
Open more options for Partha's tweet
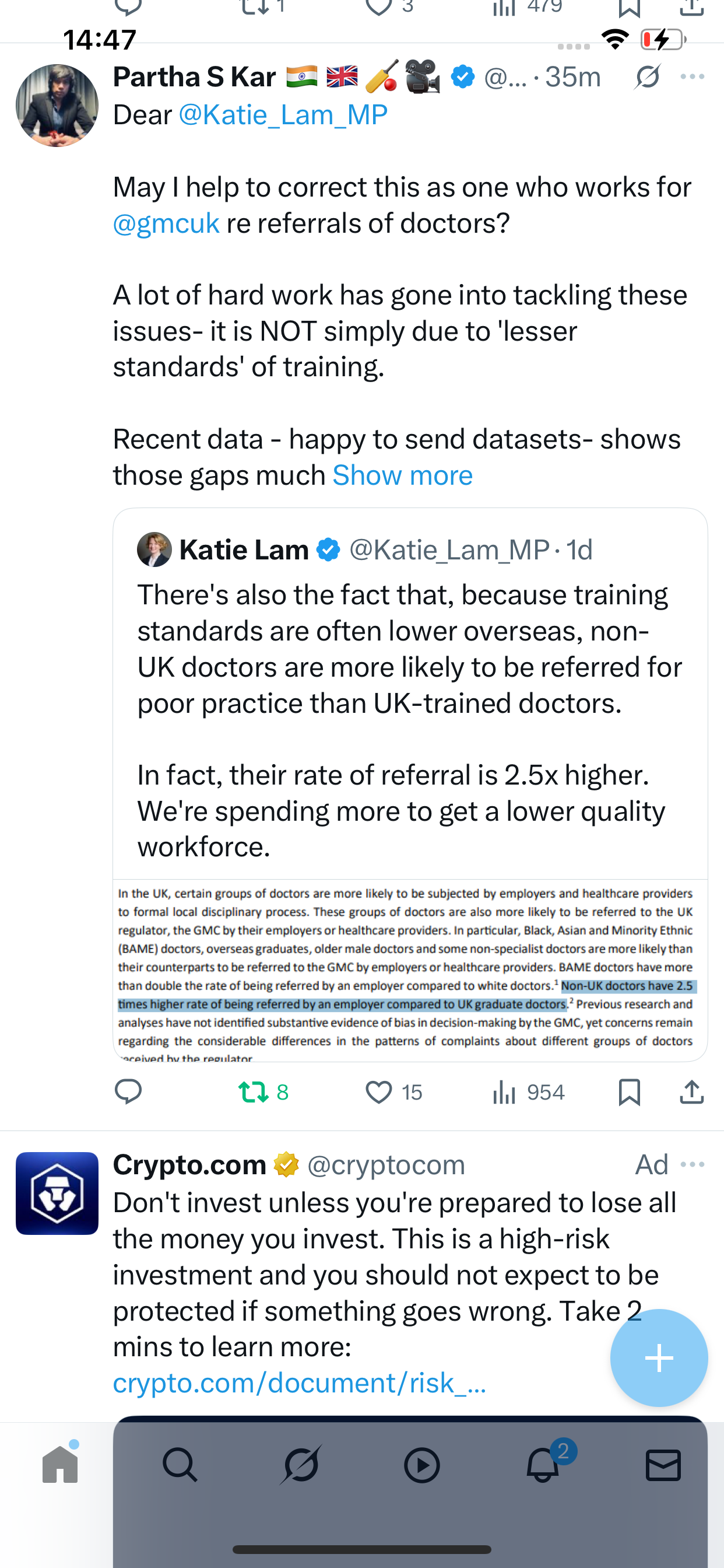[693, 78]
